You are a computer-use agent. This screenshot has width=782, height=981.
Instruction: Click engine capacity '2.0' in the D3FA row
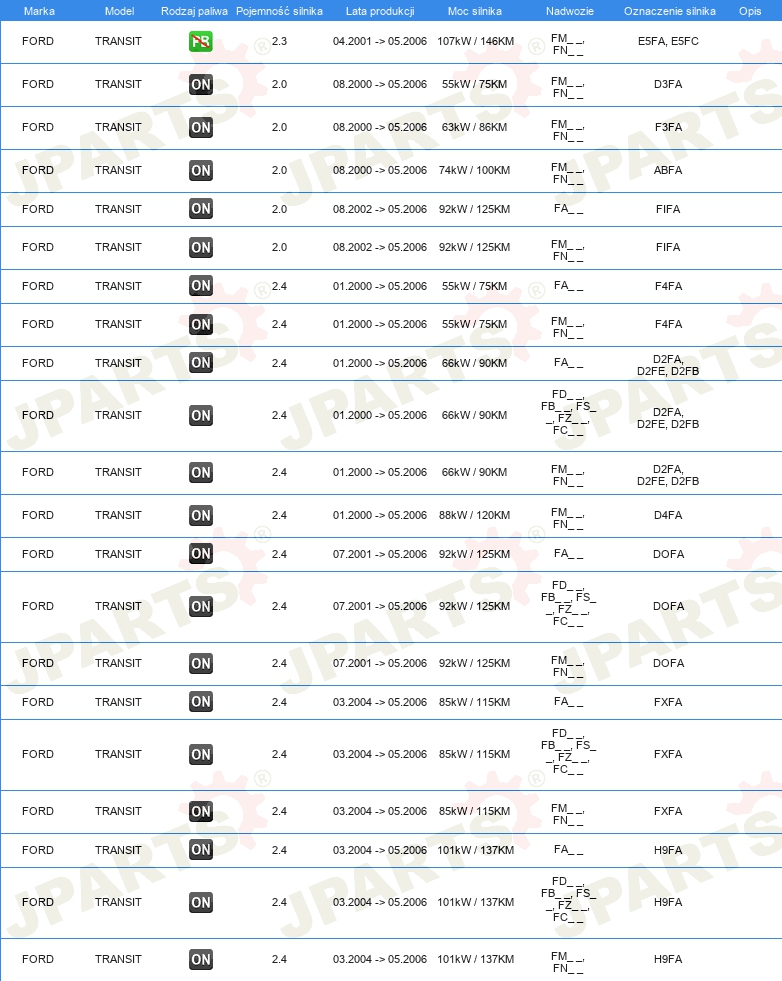tap(279, 84)
